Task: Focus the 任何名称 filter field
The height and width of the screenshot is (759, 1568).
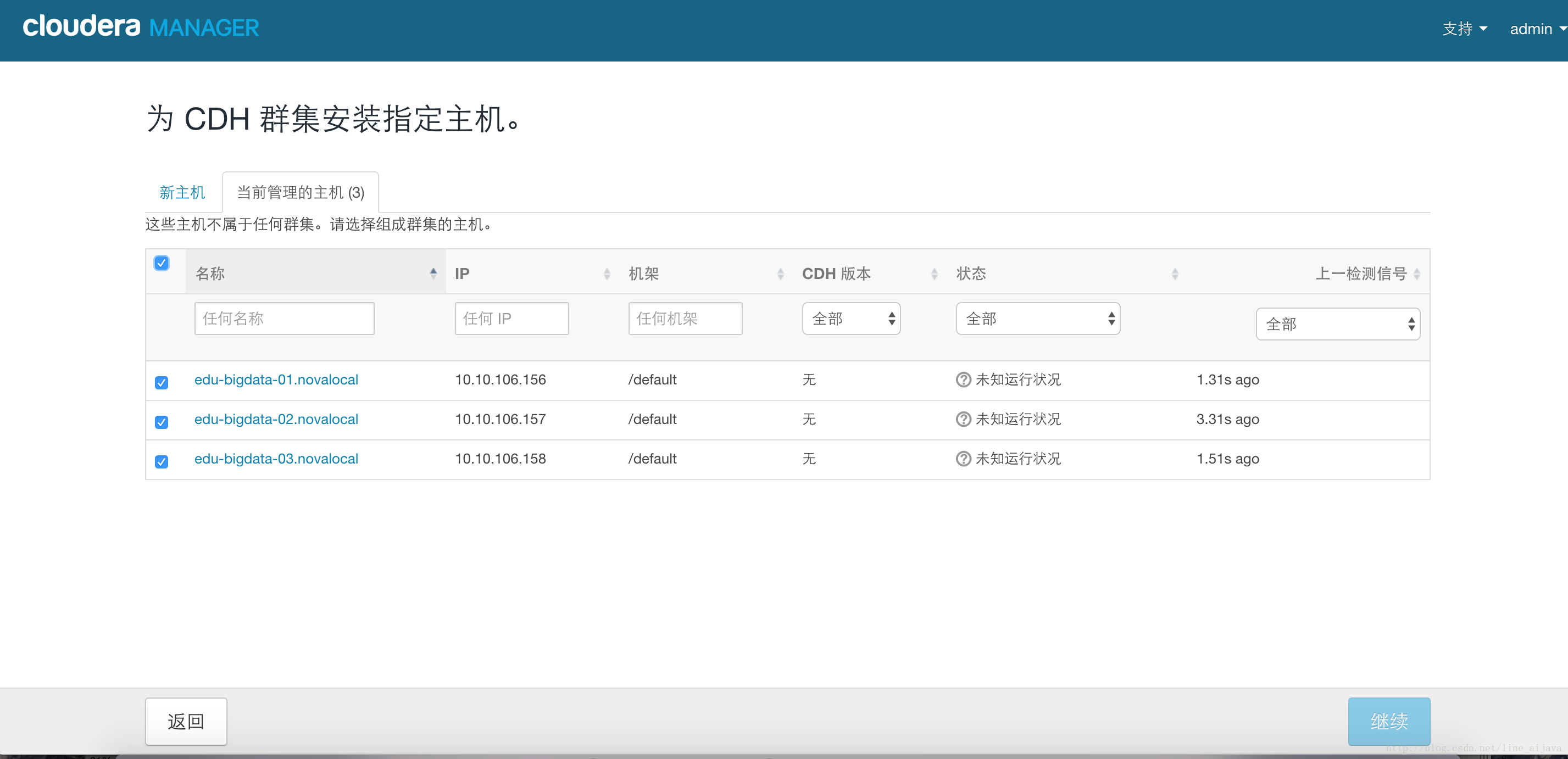Action: [x=284, y=319]
